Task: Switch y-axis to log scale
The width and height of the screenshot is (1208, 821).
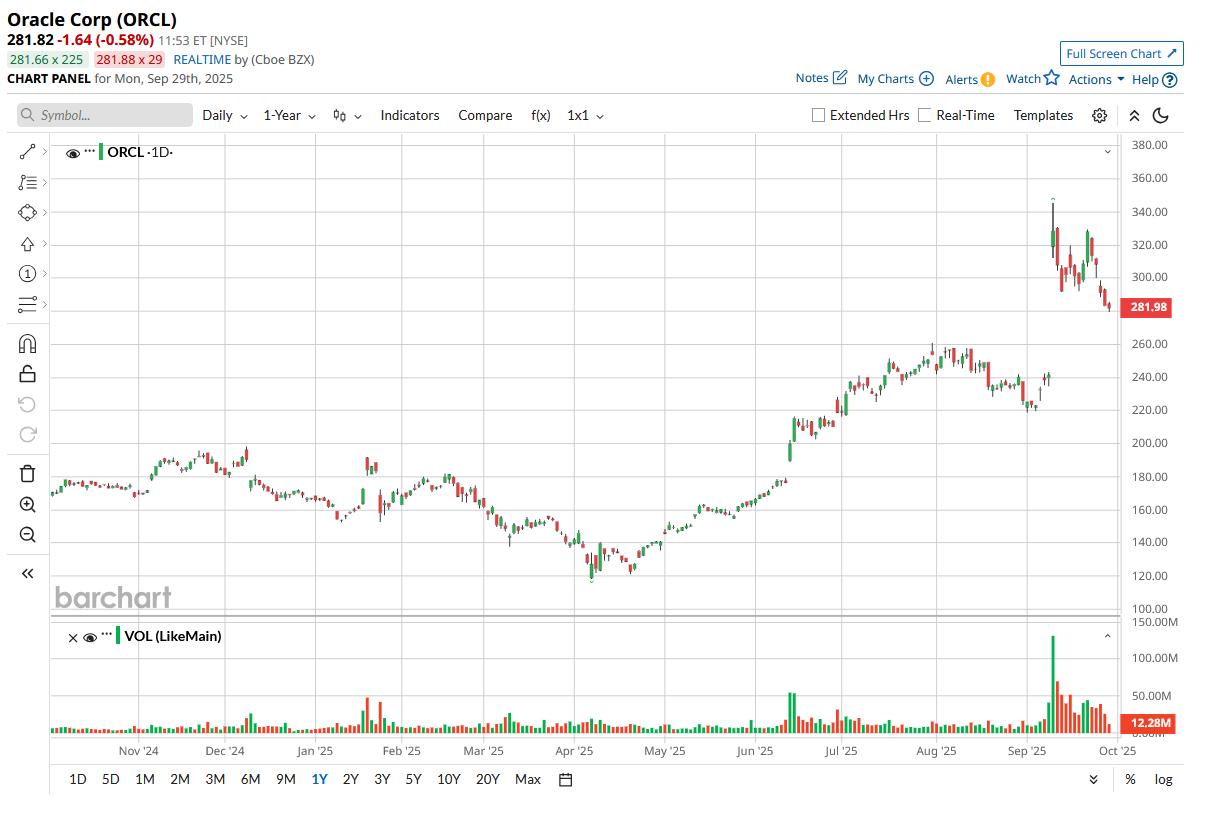Action: pos(1163,779)
